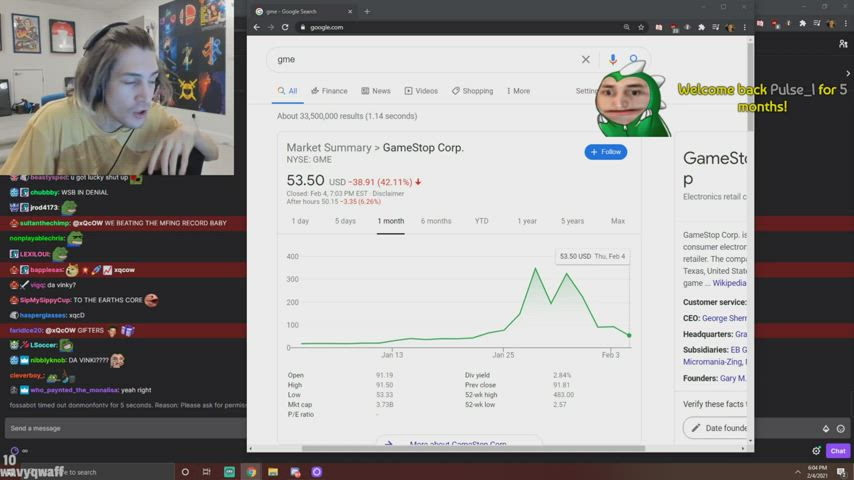Click the browser's vertical scrollbar

(751, 87)
